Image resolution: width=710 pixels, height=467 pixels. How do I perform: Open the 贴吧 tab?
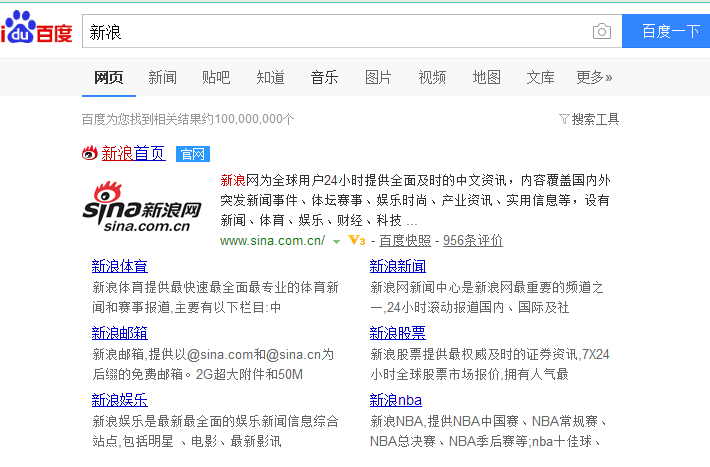point(216,77)
